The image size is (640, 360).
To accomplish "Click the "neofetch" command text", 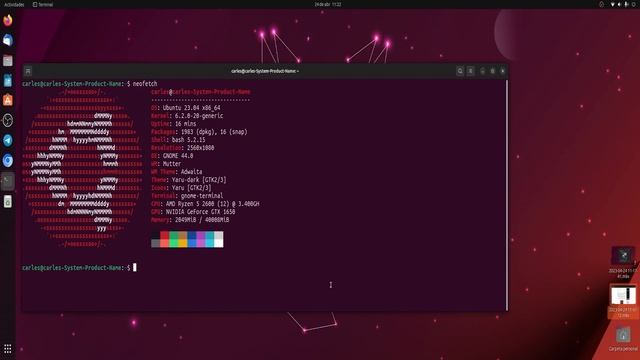I will pos(145,84).
